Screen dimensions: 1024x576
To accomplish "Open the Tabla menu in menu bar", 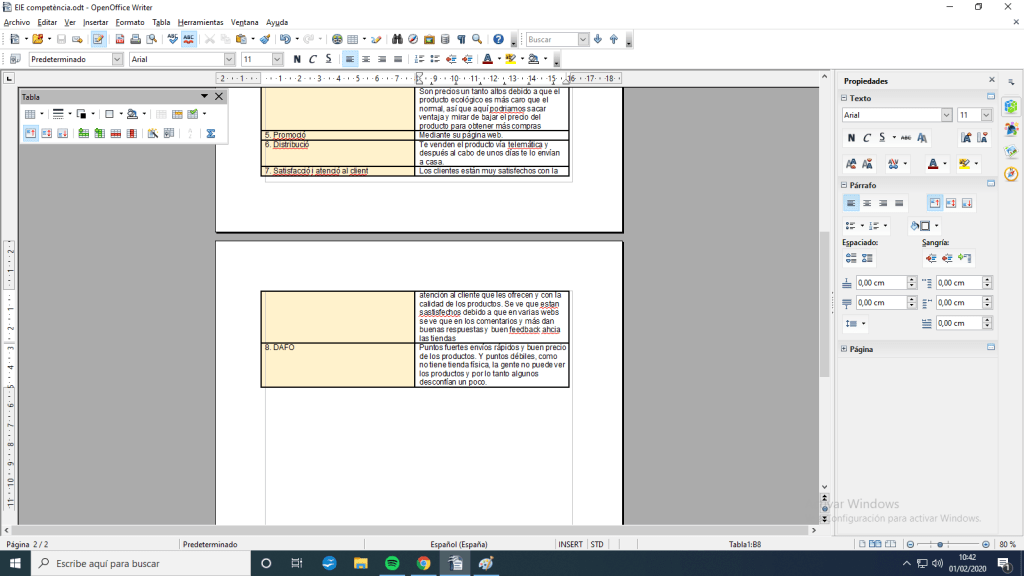I will pos(161,22).
